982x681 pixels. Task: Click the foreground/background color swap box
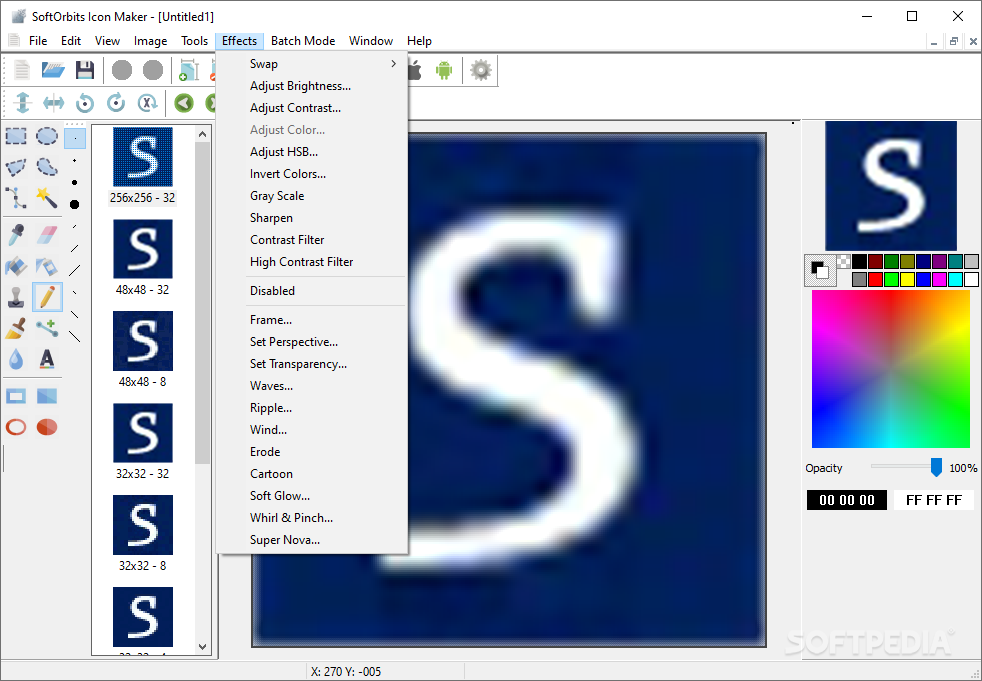(x=820, y=270)
